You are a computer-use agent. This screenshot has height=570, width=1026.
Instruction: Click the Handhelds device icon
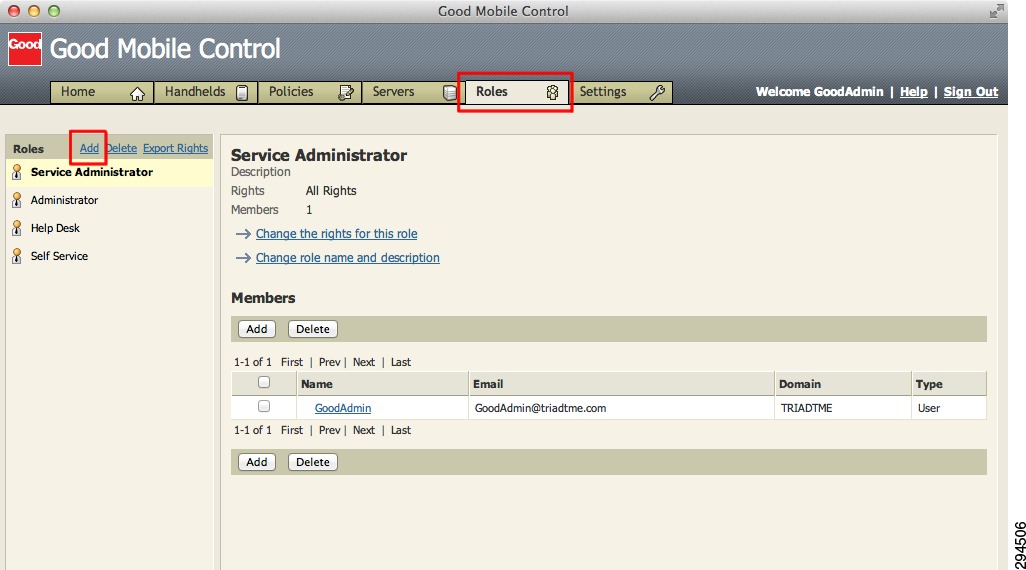pyautogui.click(x=242, y=93)
